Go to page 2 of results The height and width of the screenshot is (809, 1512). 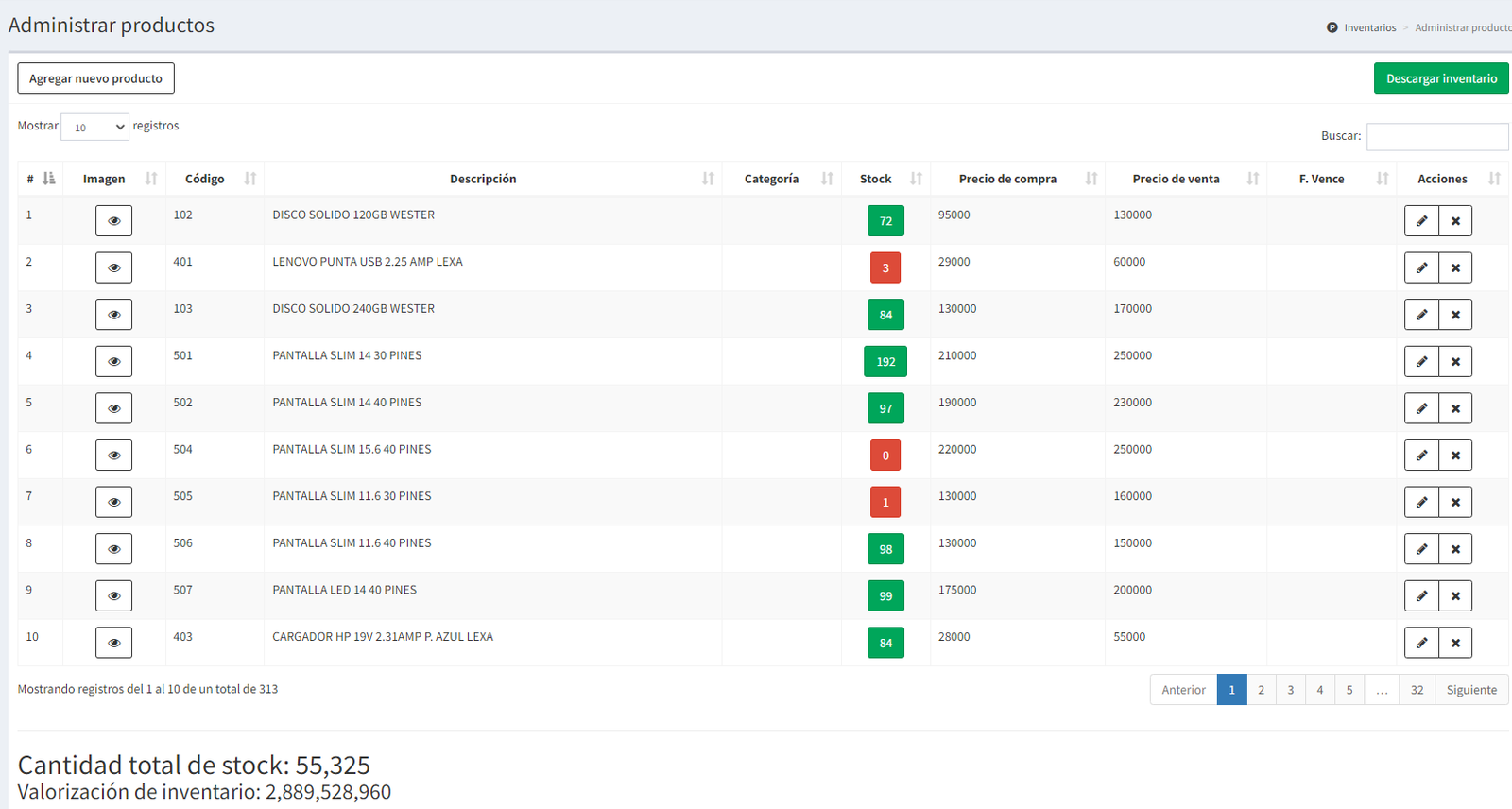click(1261, 690)
